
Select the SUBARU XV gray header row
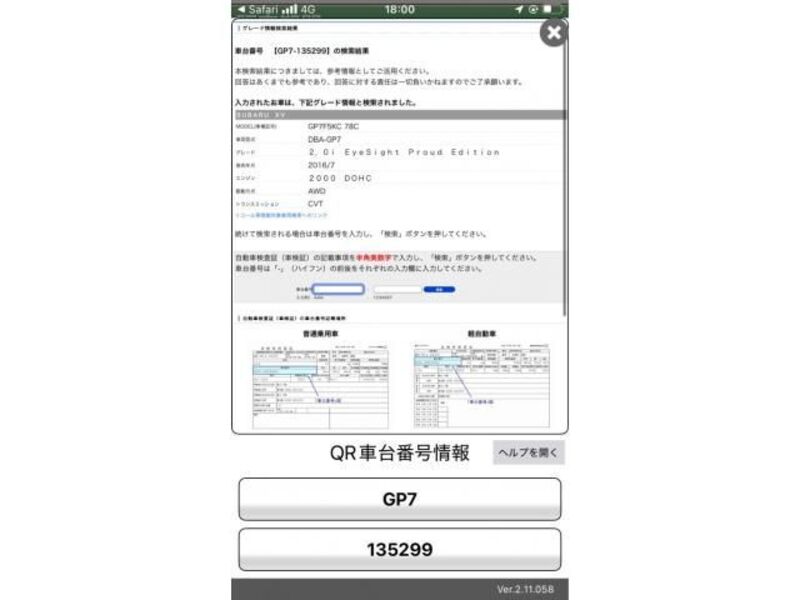pos(399,115)
